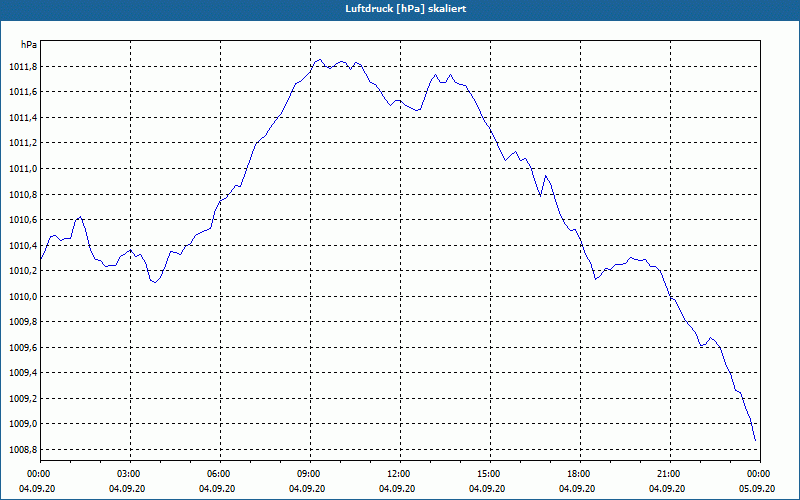Click the '04.09.20' date under 12:00

[x=397, y=489]
